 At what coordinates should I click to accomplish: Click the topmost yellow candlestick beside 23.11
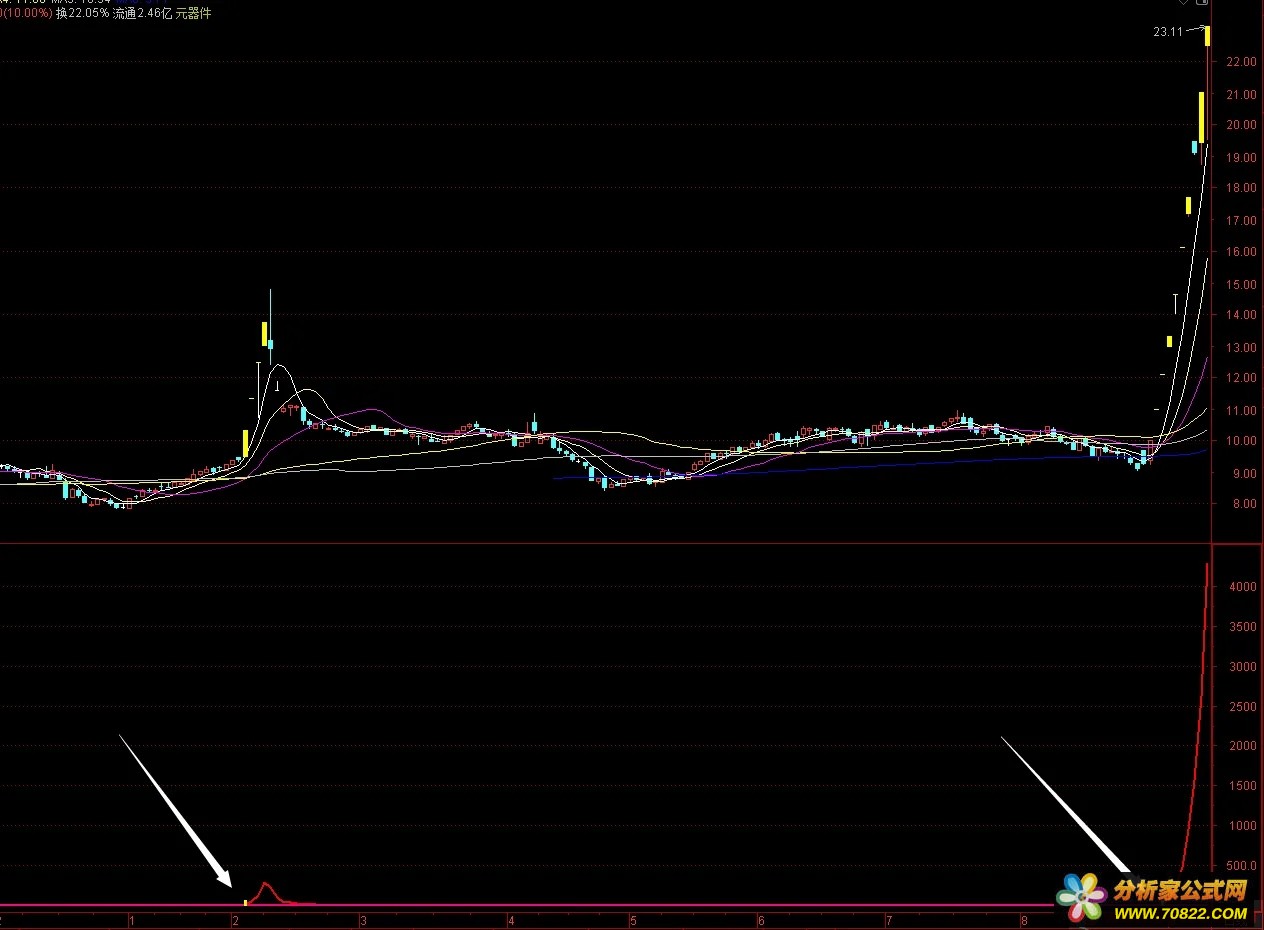(x=1208, y=36)
